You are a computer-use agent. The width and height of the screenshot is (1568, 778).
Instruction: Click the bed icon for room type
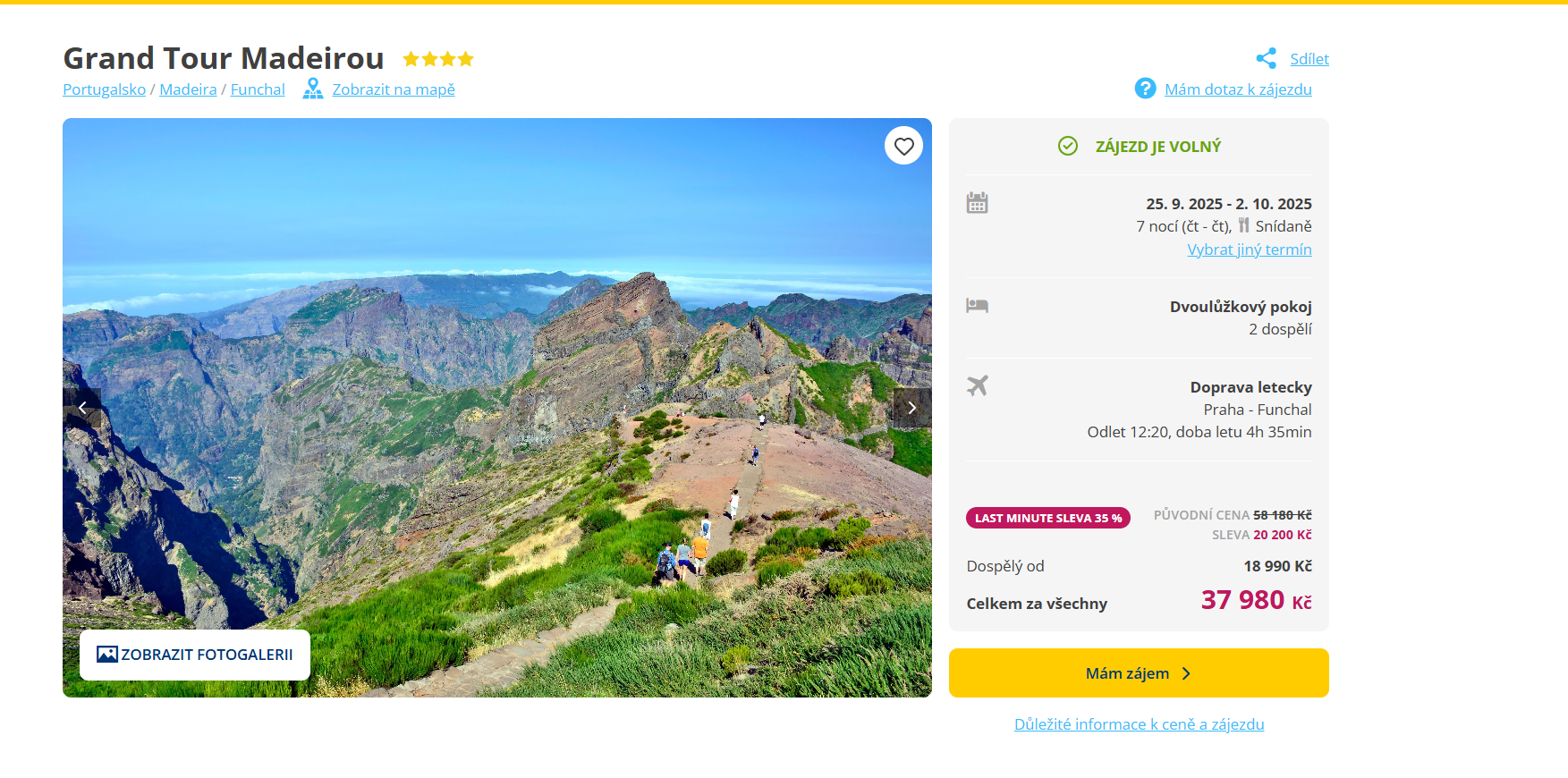[x=977, y=306]
